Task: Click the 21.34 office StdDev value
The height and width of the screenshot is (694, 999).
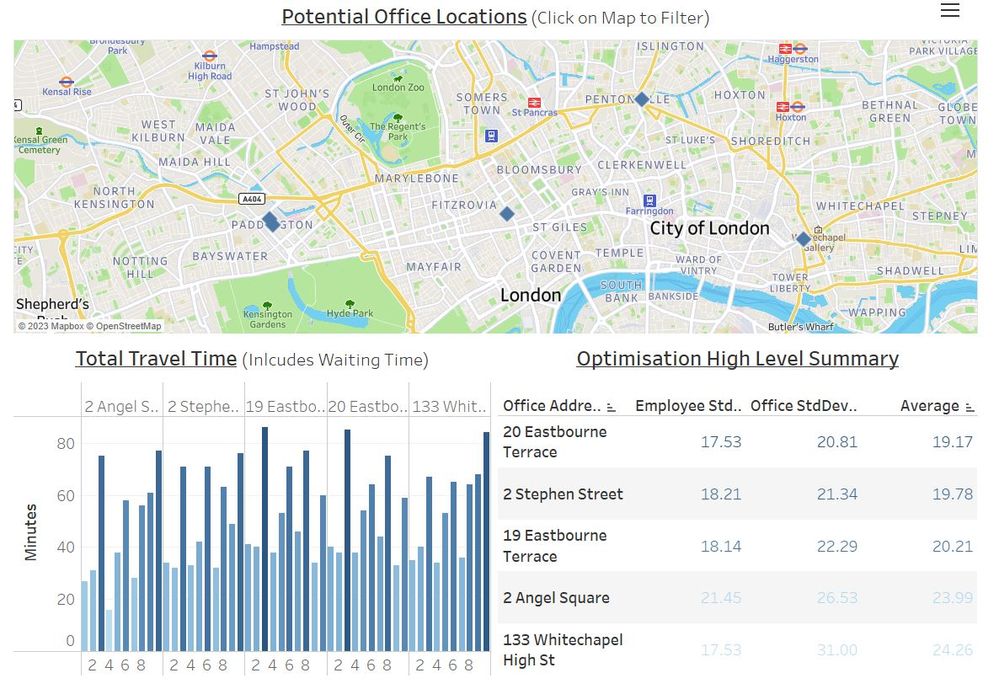Action: point(837,495)
